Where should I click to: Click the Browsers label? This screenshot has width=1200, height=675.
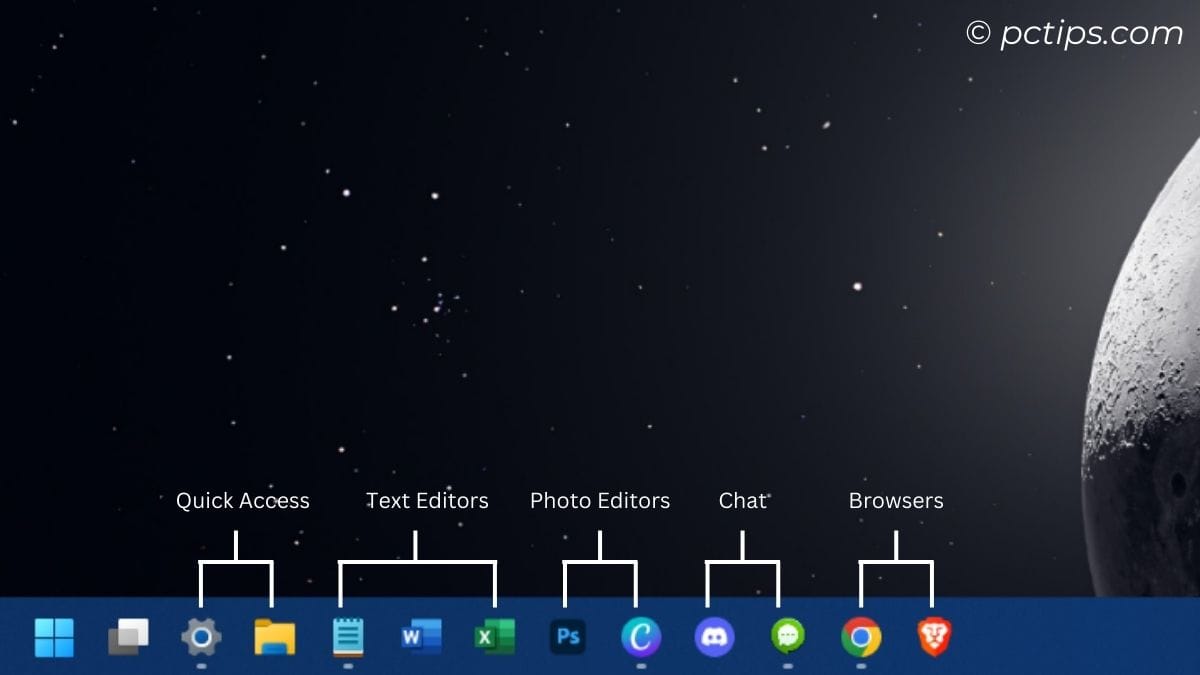(x=896, y=500)
